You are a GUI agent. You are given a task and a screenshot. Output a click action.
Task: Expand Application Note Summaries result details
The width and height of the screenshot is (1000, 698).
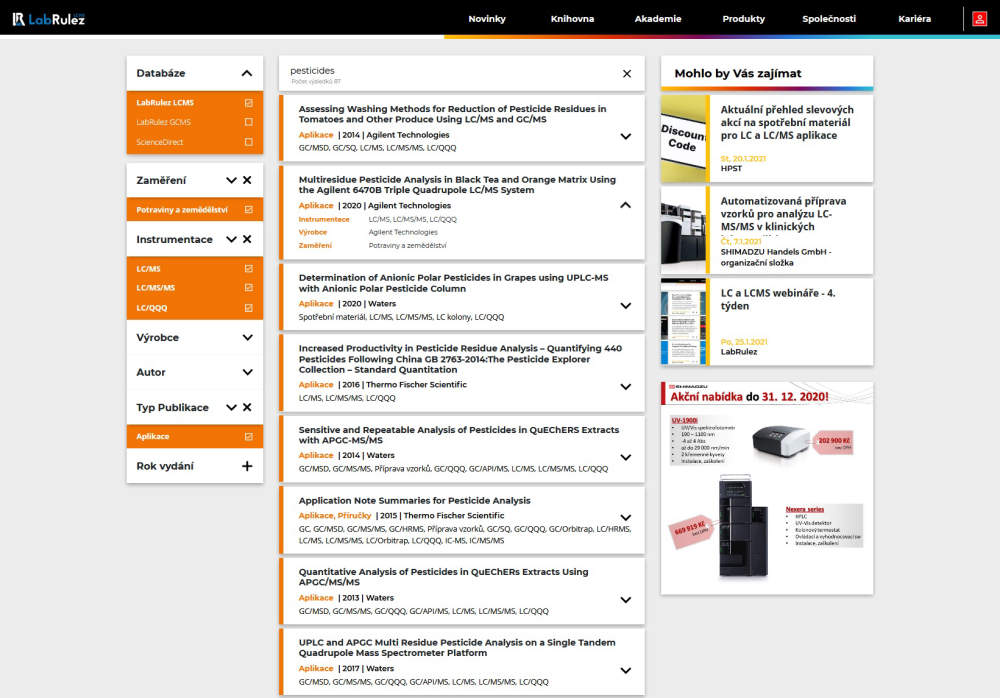click(x=626, y=517)
